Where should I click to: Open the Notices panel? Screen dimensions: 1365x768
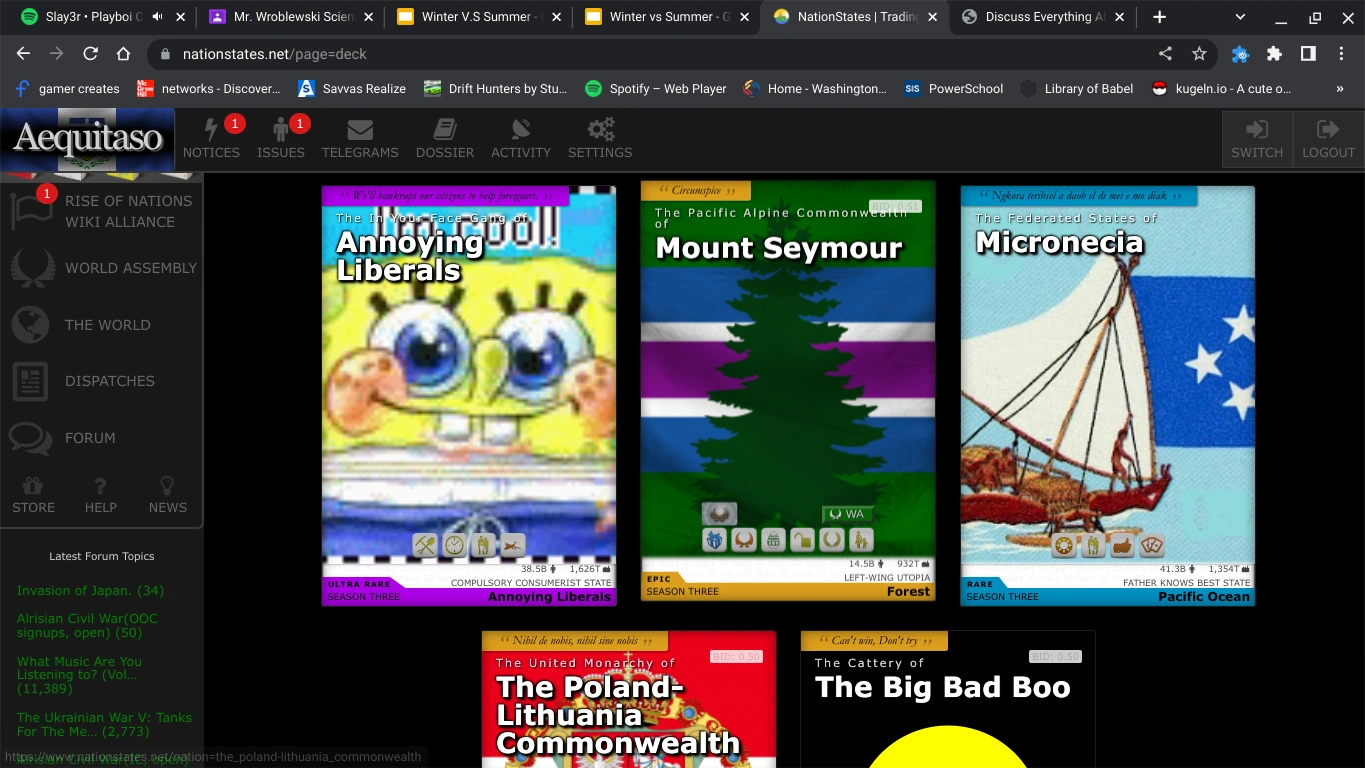211,138
